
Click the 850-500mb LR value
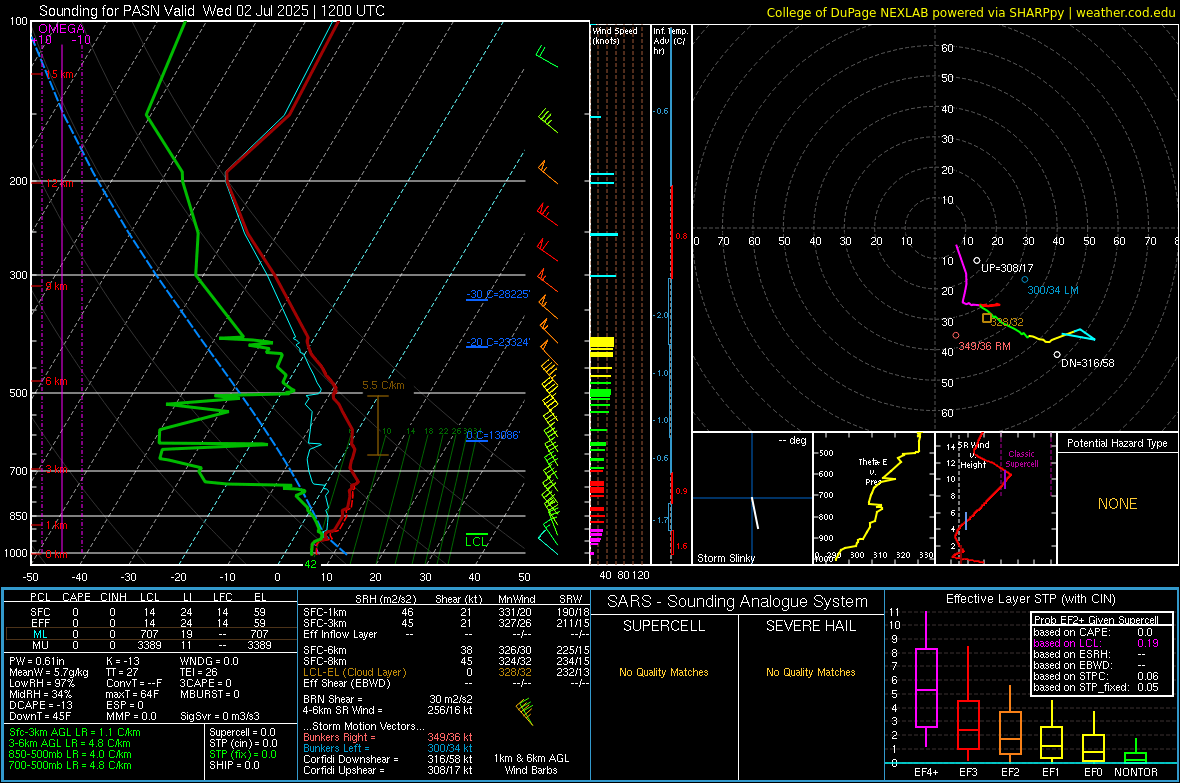pyautogui.click(x=70, y=754)
